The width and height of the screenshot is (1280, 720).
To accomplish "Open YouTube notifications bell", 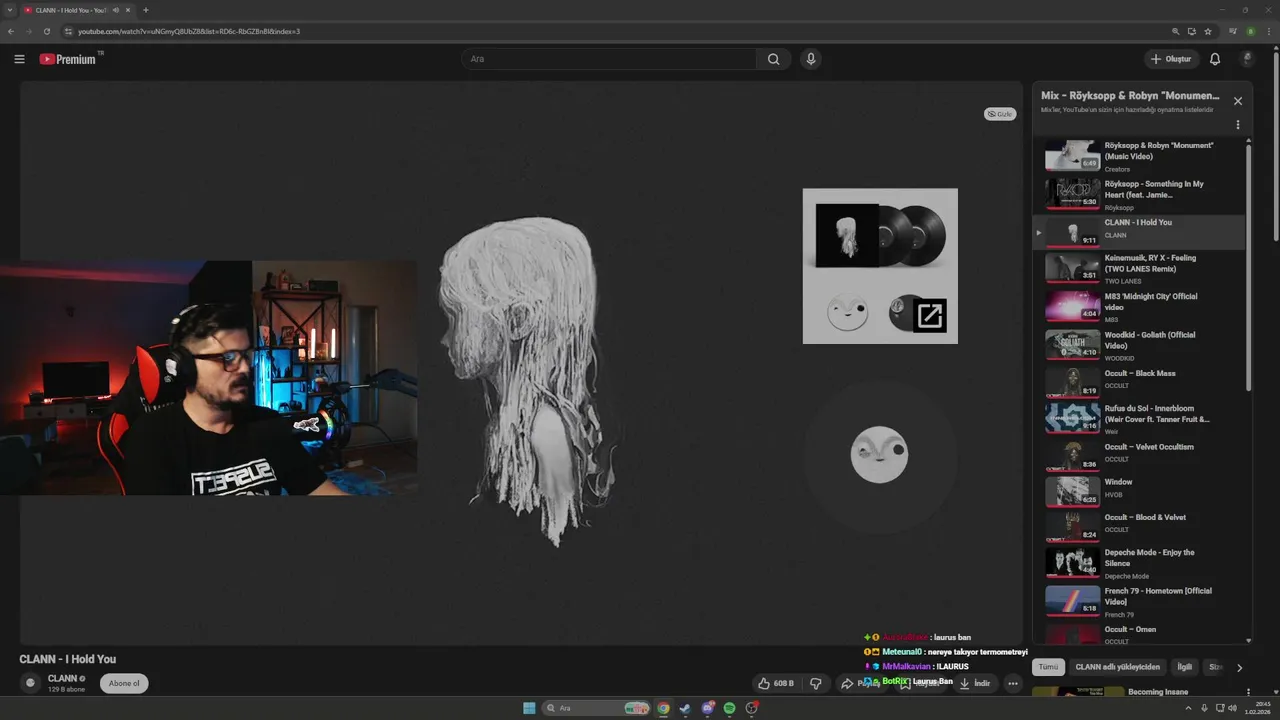I will click(1215, 59).
